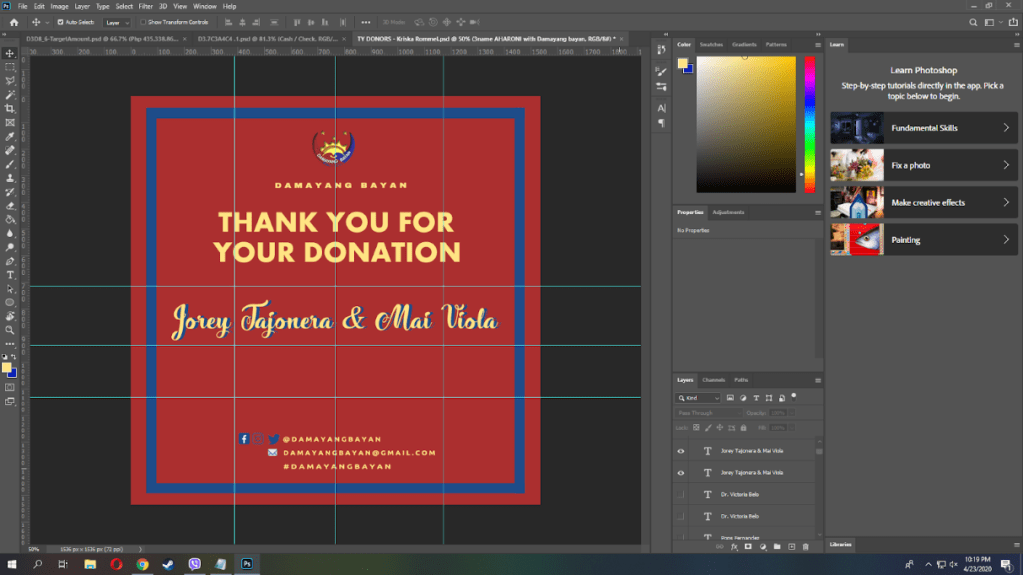Viewport: 1023px width, 575px height.
Task: Expand the Fundamental Skills tutorial
Action: point(924,128)
